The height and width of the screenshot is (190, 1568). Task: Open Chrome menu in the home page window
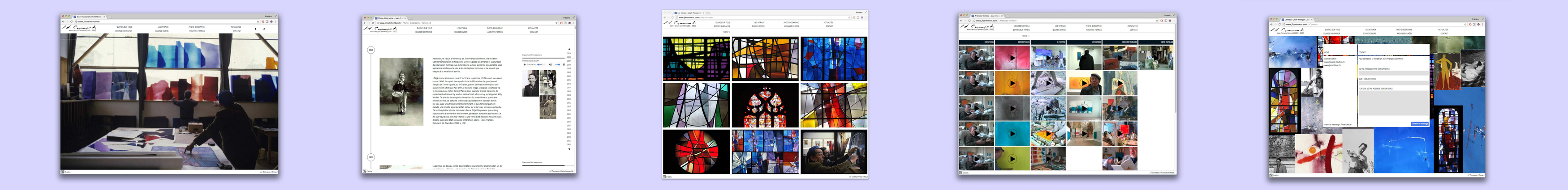[x=275, y=22]
